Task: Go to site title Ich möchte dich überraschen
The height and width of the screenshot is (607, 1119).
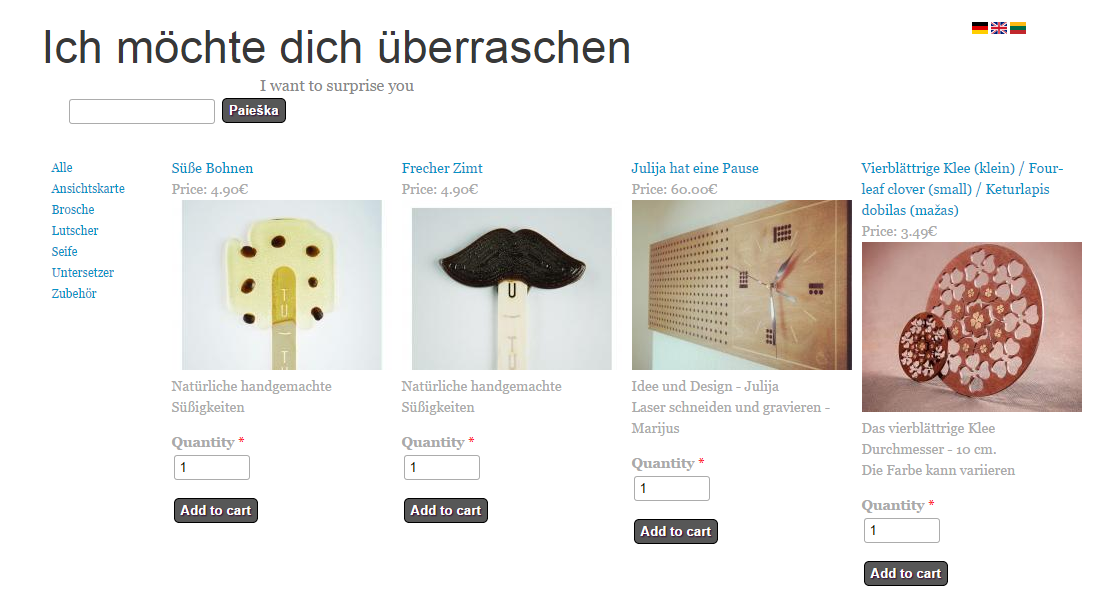Action: point(336,48)
